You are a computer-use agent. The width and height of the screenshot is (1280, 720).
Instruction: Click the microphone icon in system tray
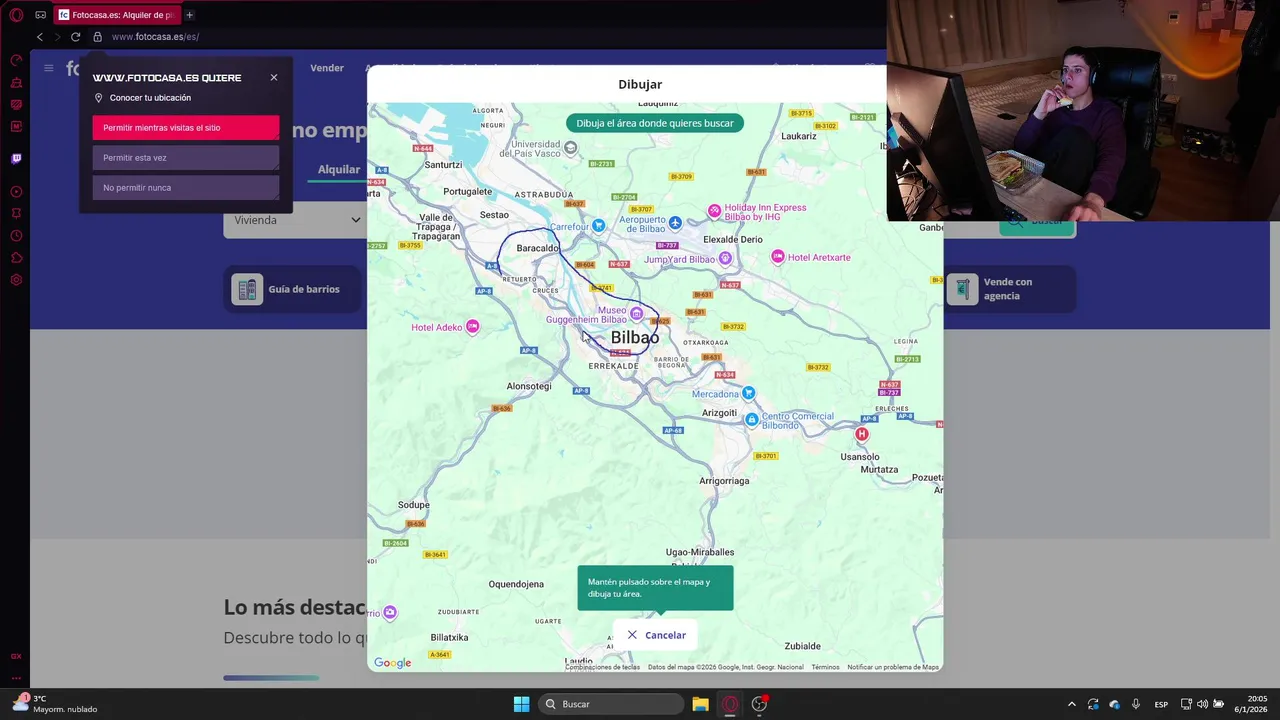click(x=1135, y=704)
